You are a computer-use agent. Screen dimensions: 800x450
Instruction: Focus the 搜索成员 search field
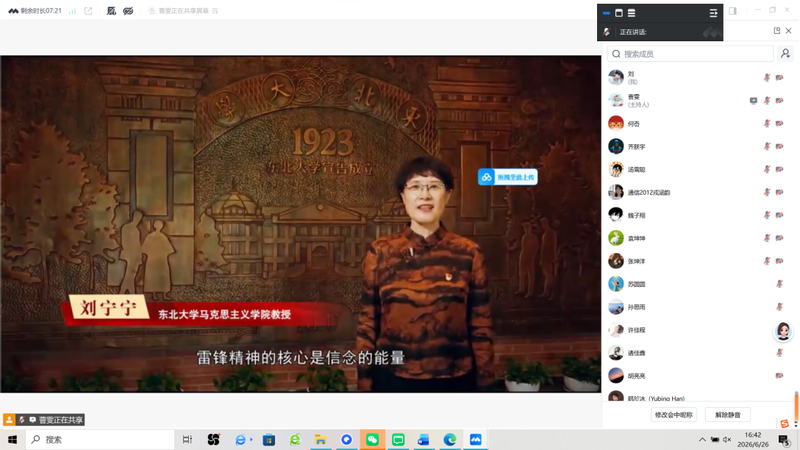tap(690, 54)
